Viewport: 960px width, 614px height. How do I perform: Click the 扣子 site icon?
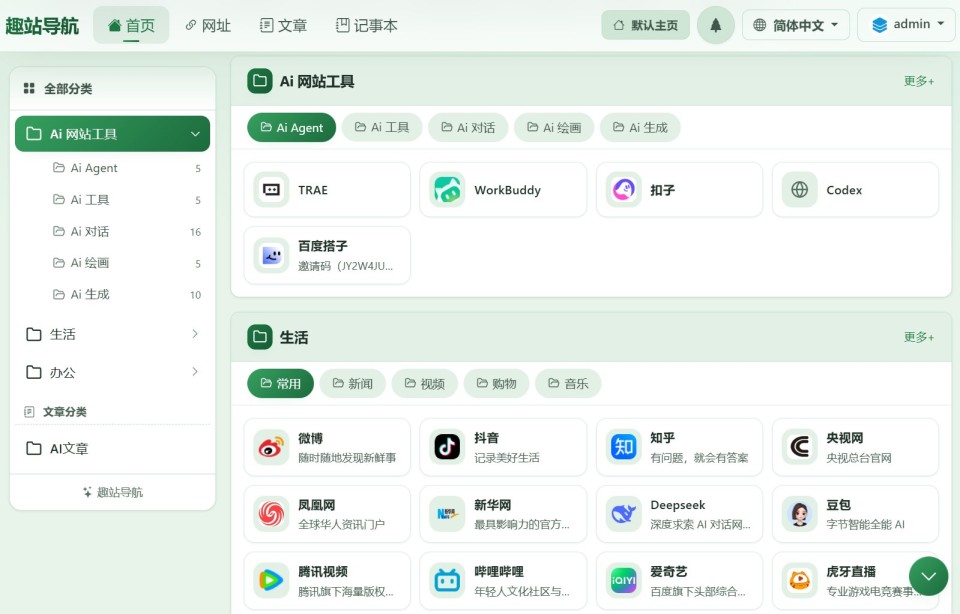pos(623,190)
